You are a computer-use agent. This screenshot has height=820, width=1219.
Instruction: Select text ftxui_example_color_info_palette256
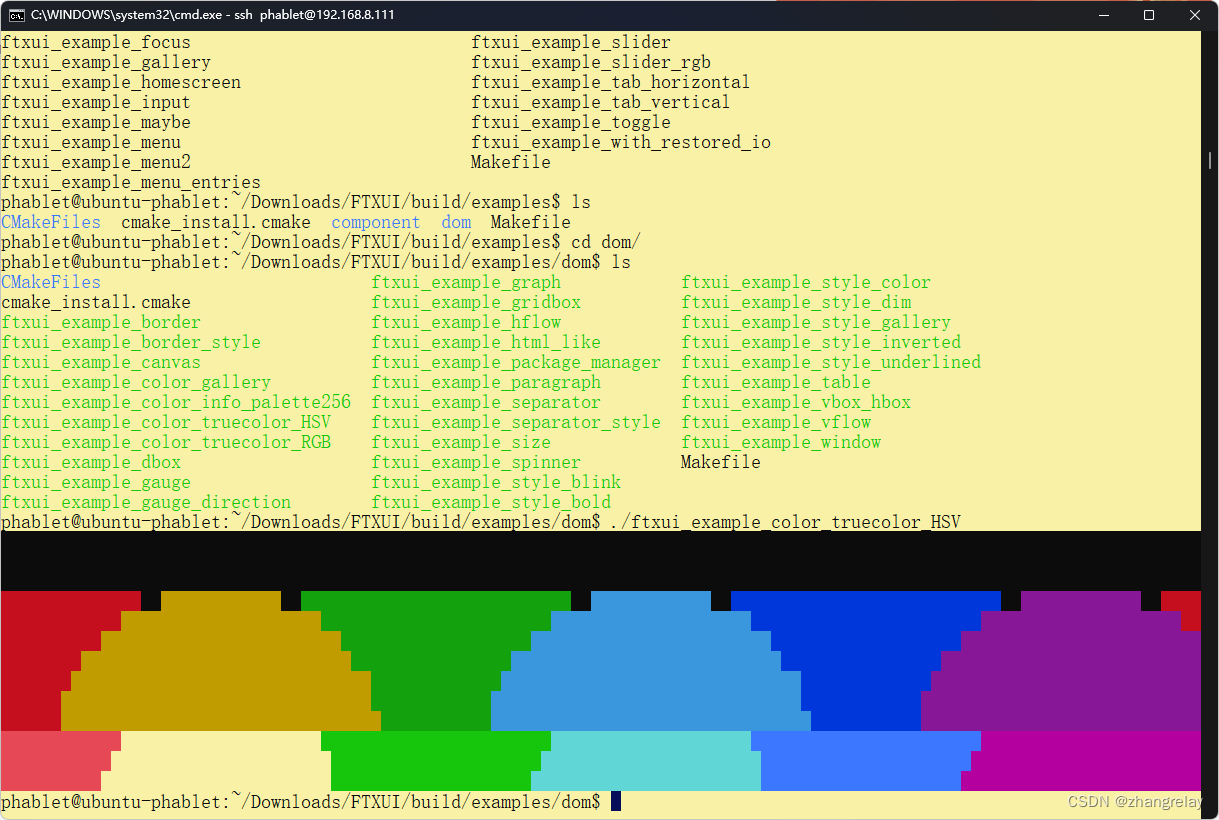(x=176, y=402)
